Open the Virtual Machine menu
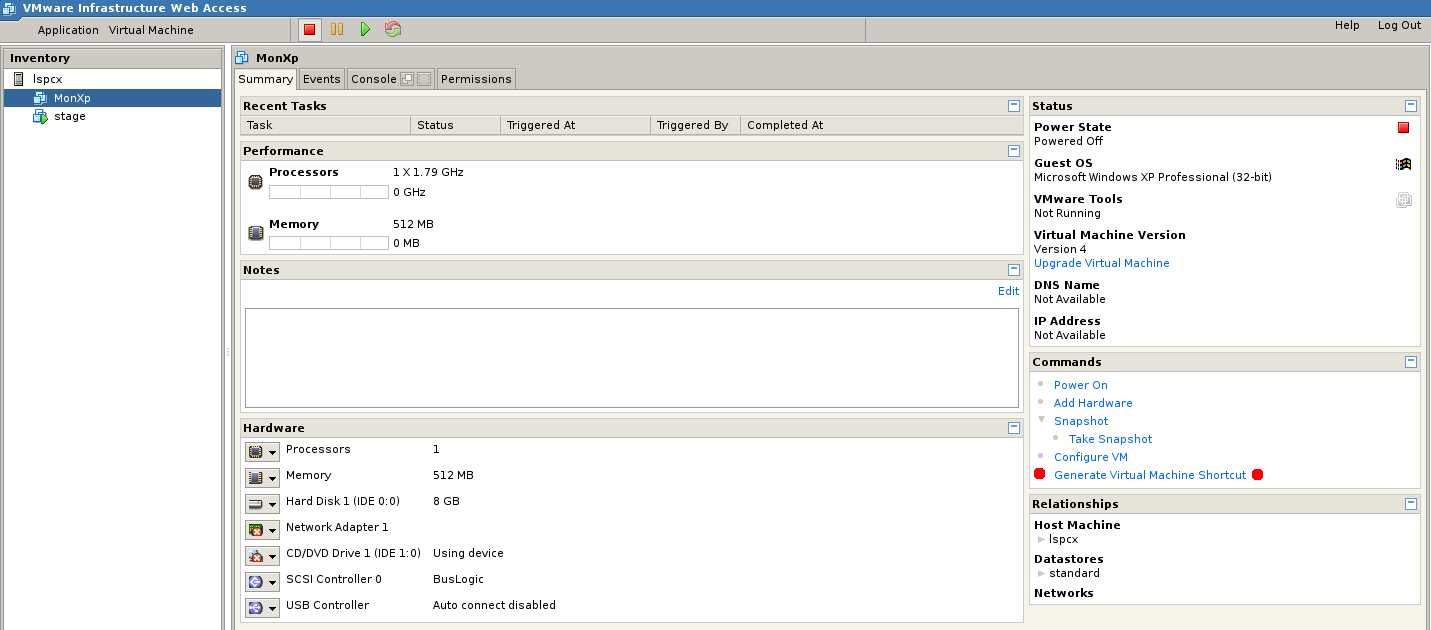 [x=151, y=30]
